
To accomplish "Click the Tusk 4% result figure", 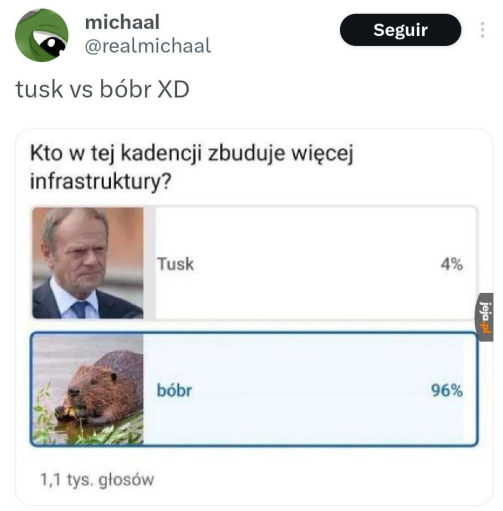I will coord(452,264).
